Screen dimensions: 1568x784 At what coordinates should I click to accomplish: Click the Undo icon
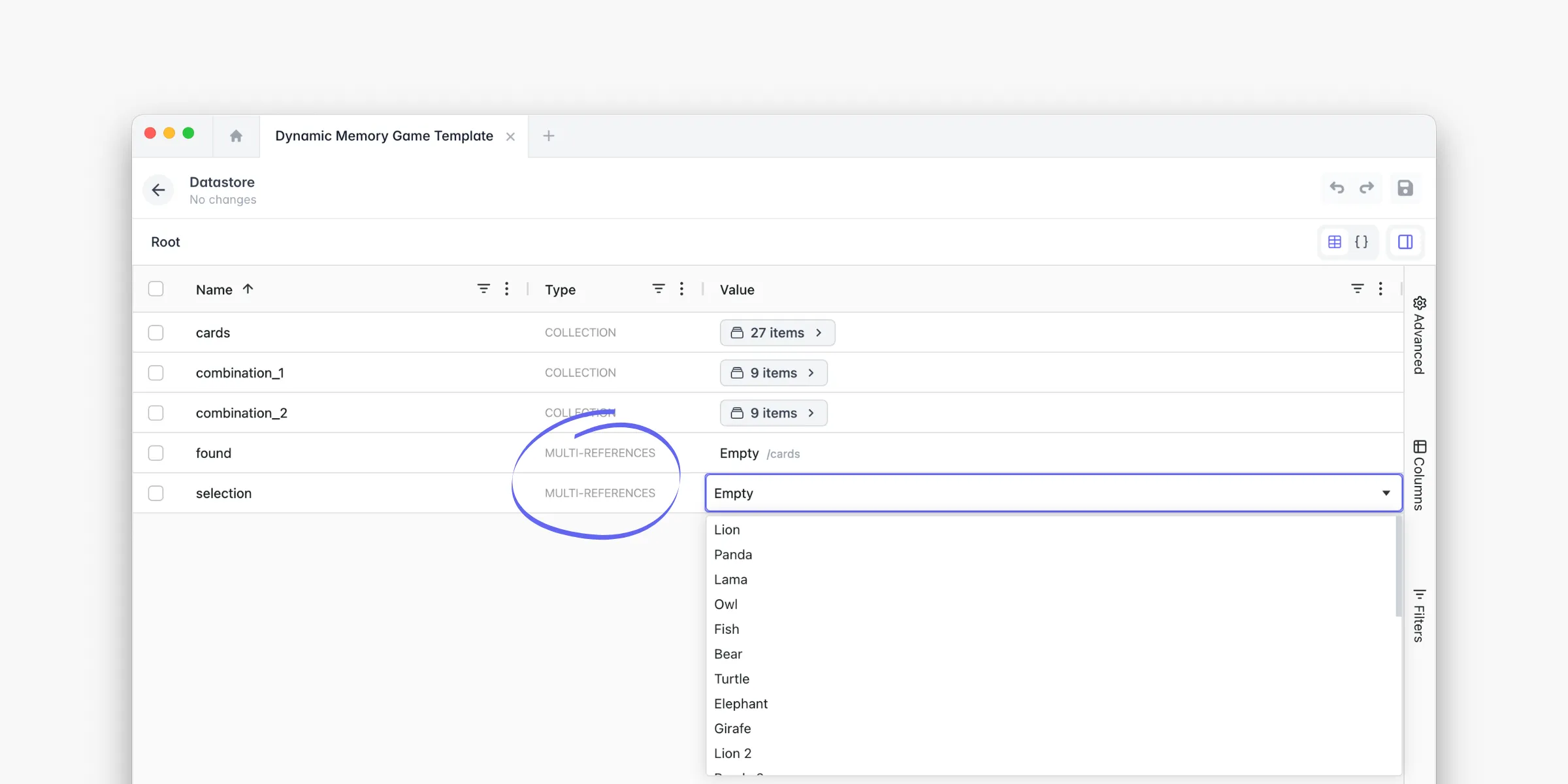pyautogui.click(x=1336, y=188)
